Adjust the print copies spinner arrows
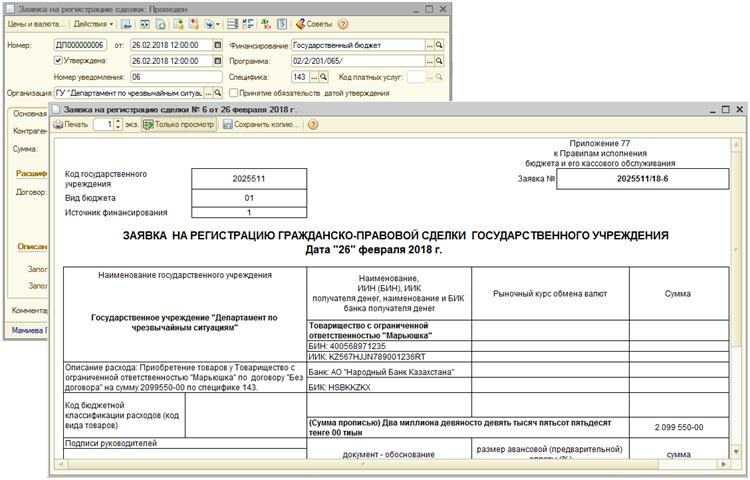Image resolution: width=750 pixels, height=480 pixels. (x=115, y=125)
